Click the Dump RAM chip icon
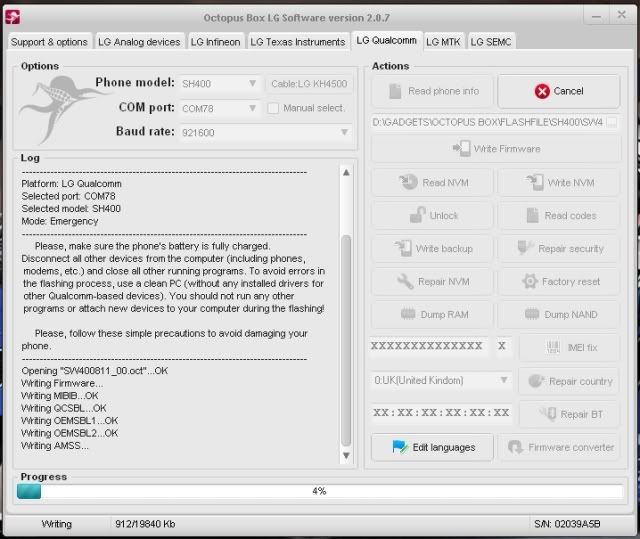The width and height of the screenshot is (640, 539). coord(408,314)
